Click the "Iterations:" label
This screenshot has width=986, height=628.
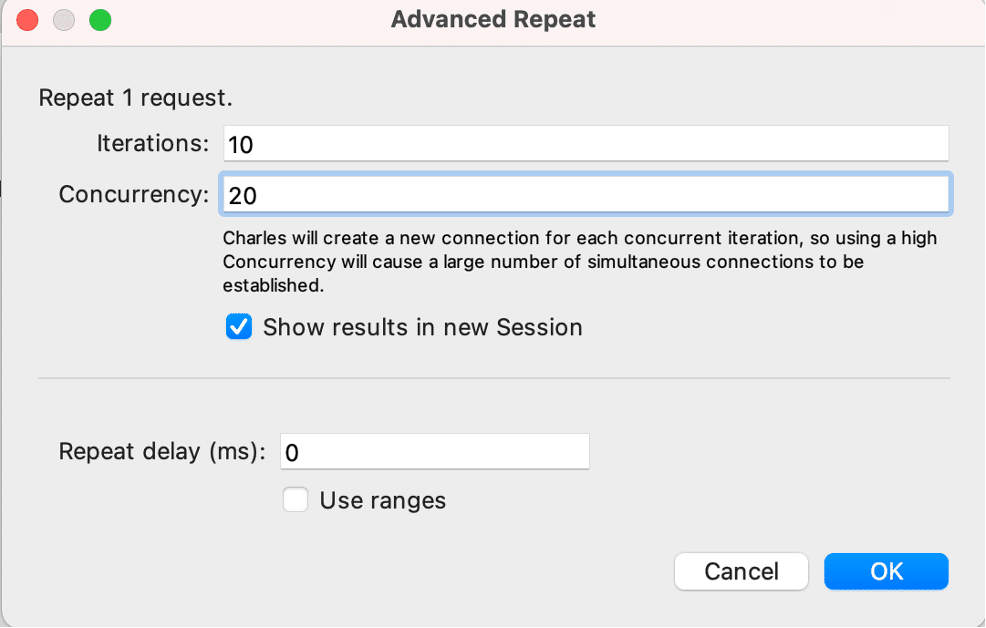tap(152, 143)
